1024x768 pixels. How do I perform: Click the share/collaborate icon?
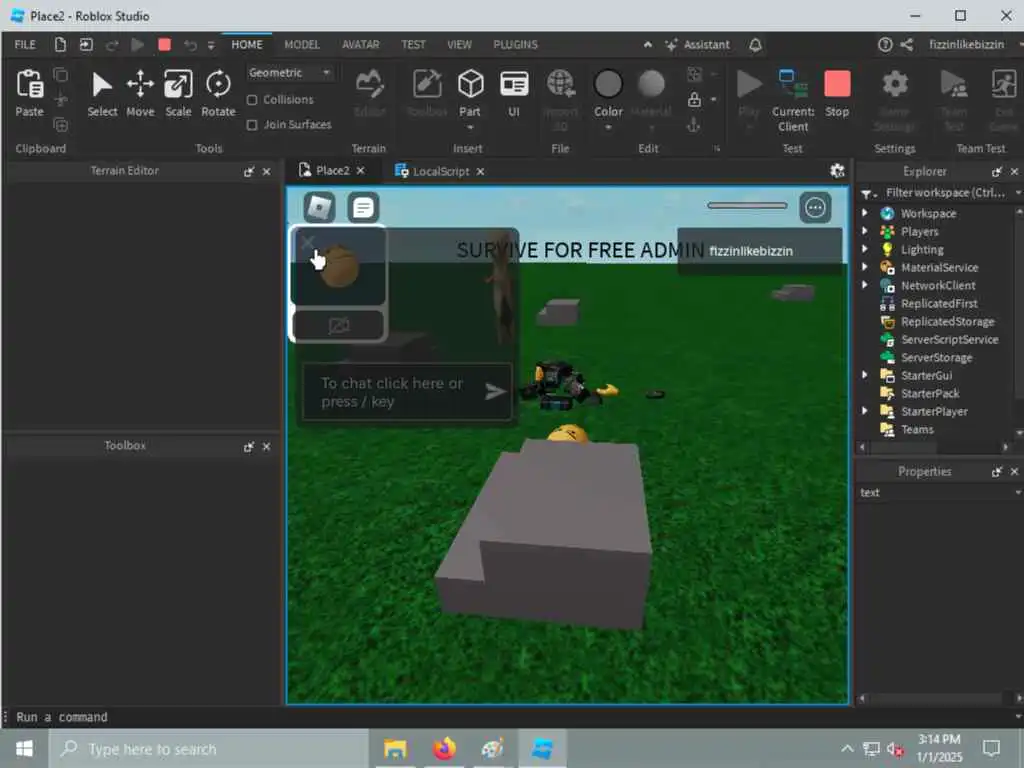pos(906,44)
